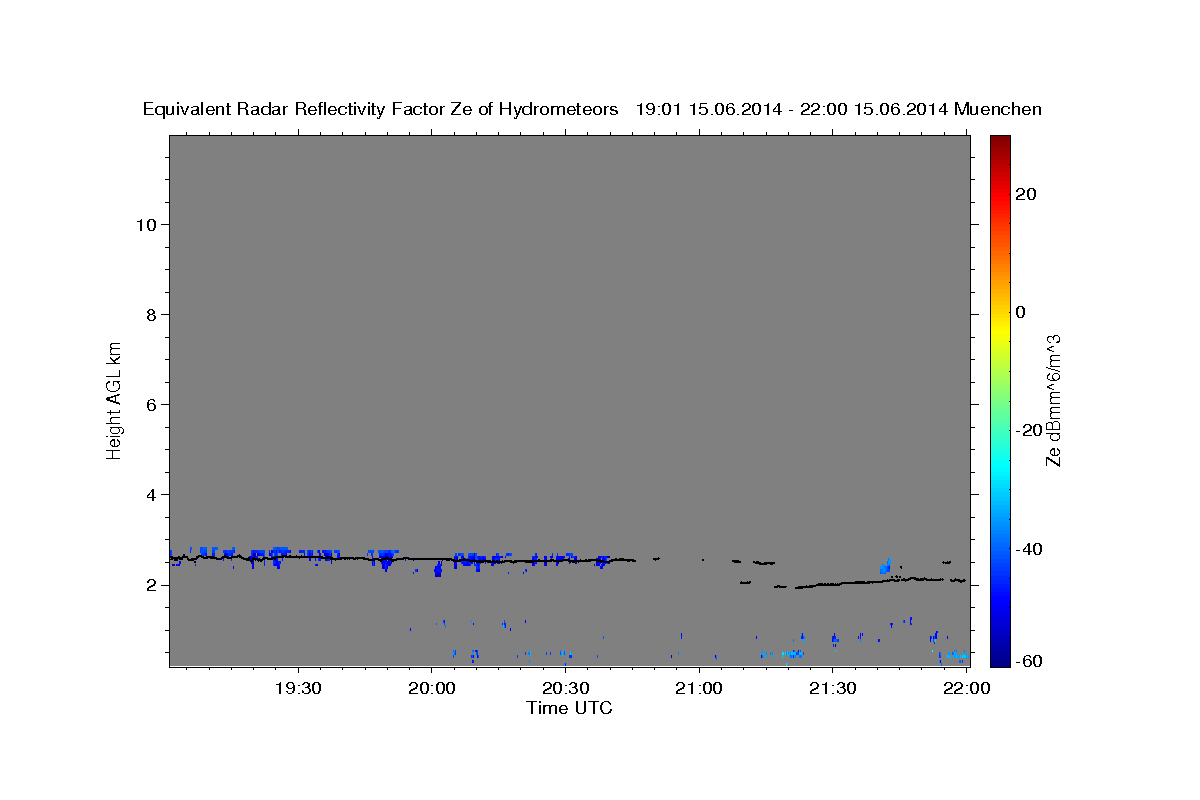The height and width of the screenshot is (800, 1200).
Task: Click the date range text '19:01 15.06.2014 - 22:00 15.06.2014'
Action: coord(792,109)
